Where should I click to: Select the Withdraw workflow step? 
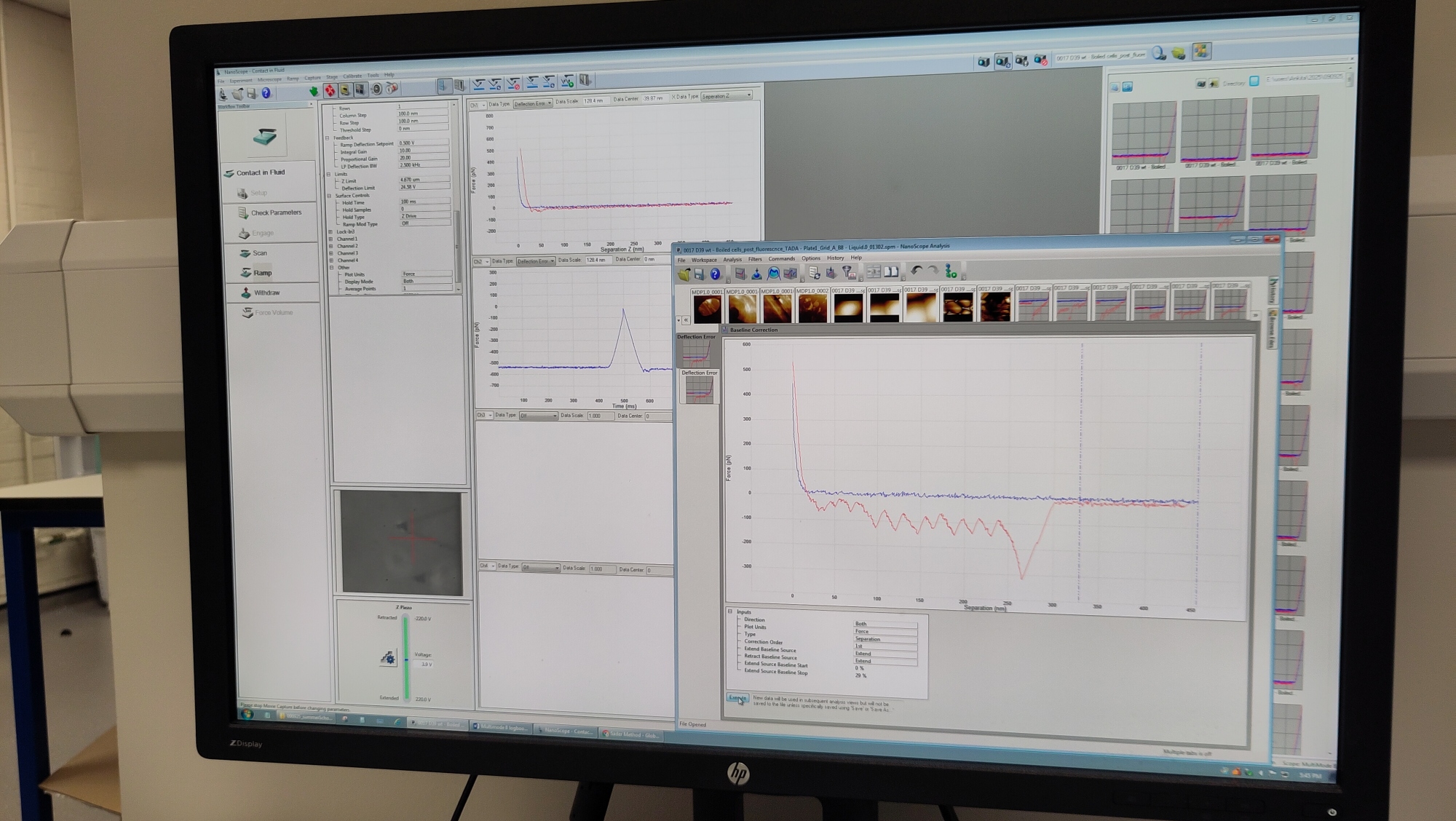266,293
